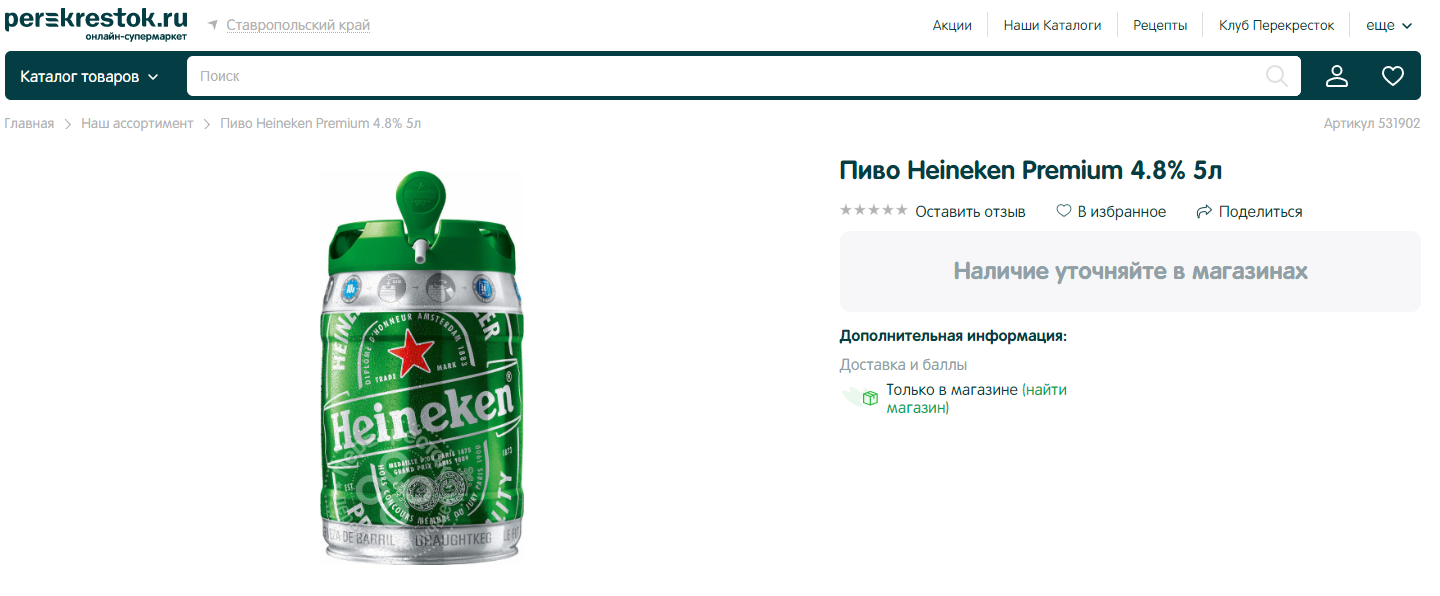Open the Акции menu item
This screenshot has width=1440, height=596.
(x=952, y=25)
